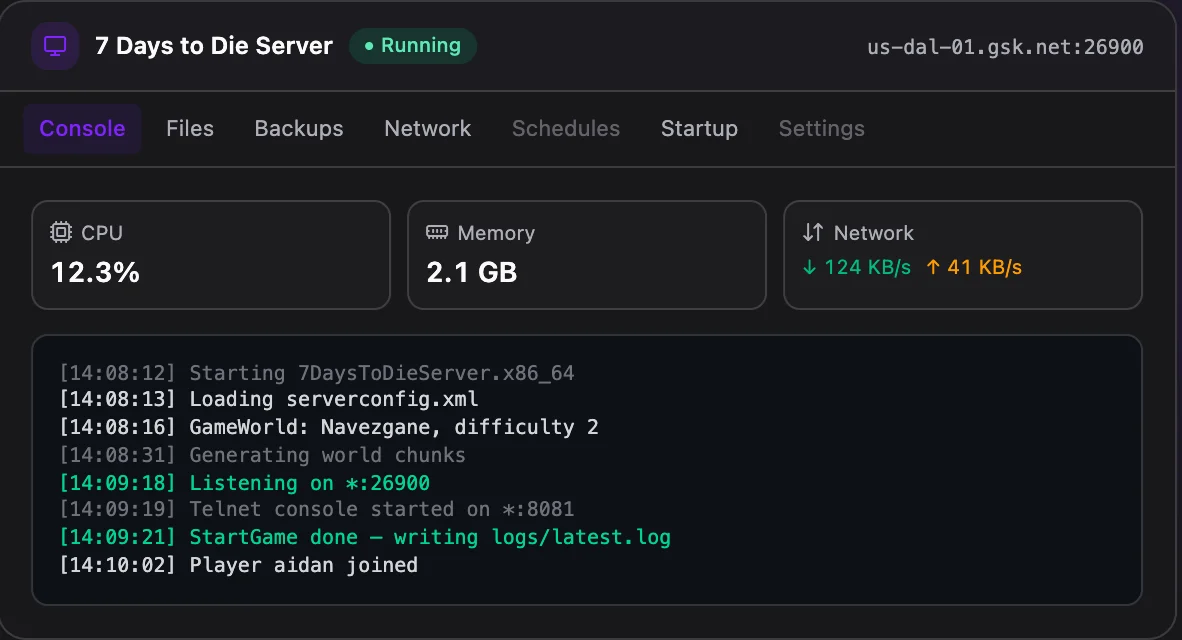
Task: Click server address us-dal-01.gsk.net:26900
Action: pos(1005,47)
